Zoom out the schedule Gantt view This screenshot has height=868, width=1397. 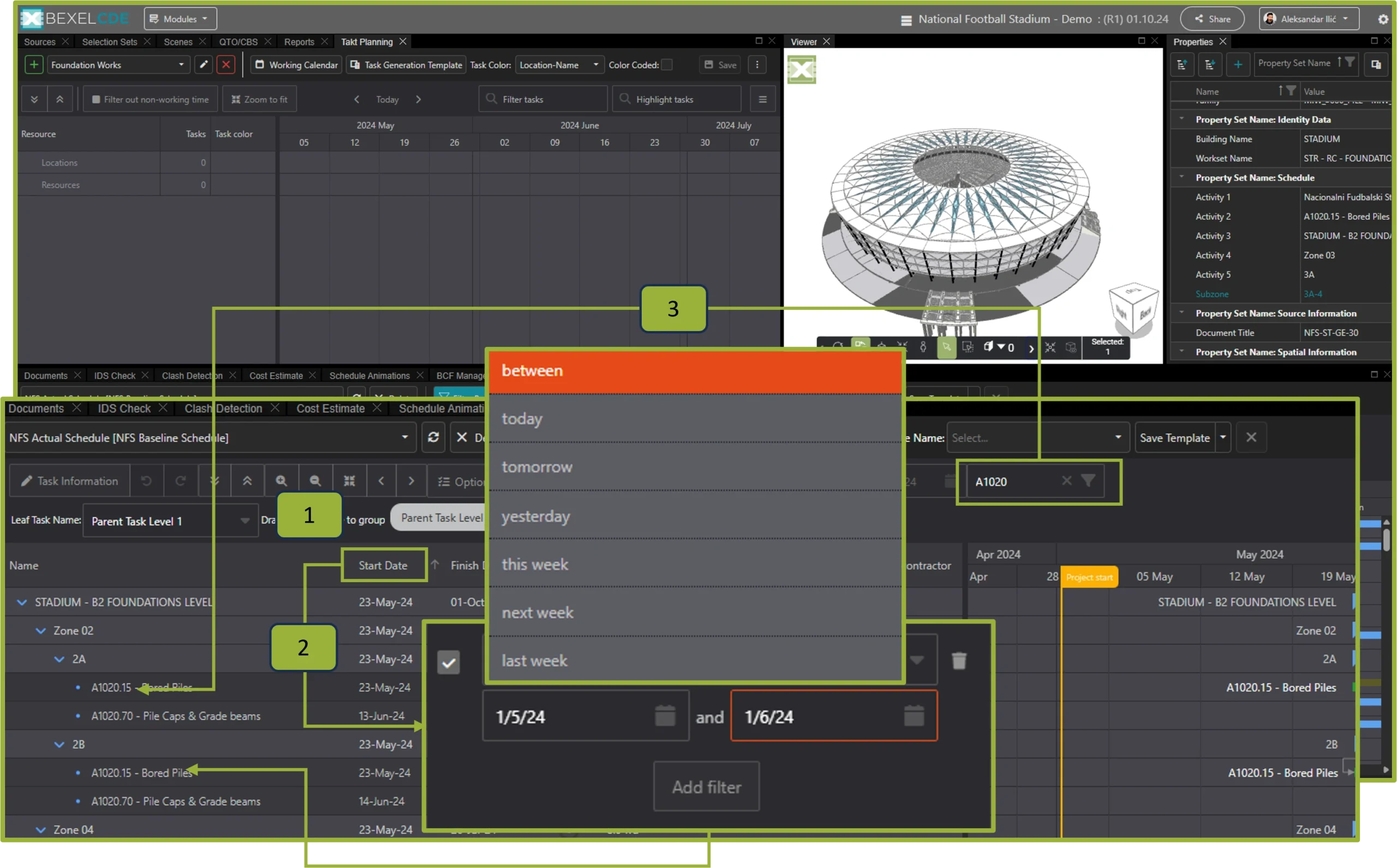tap(315, 481)
